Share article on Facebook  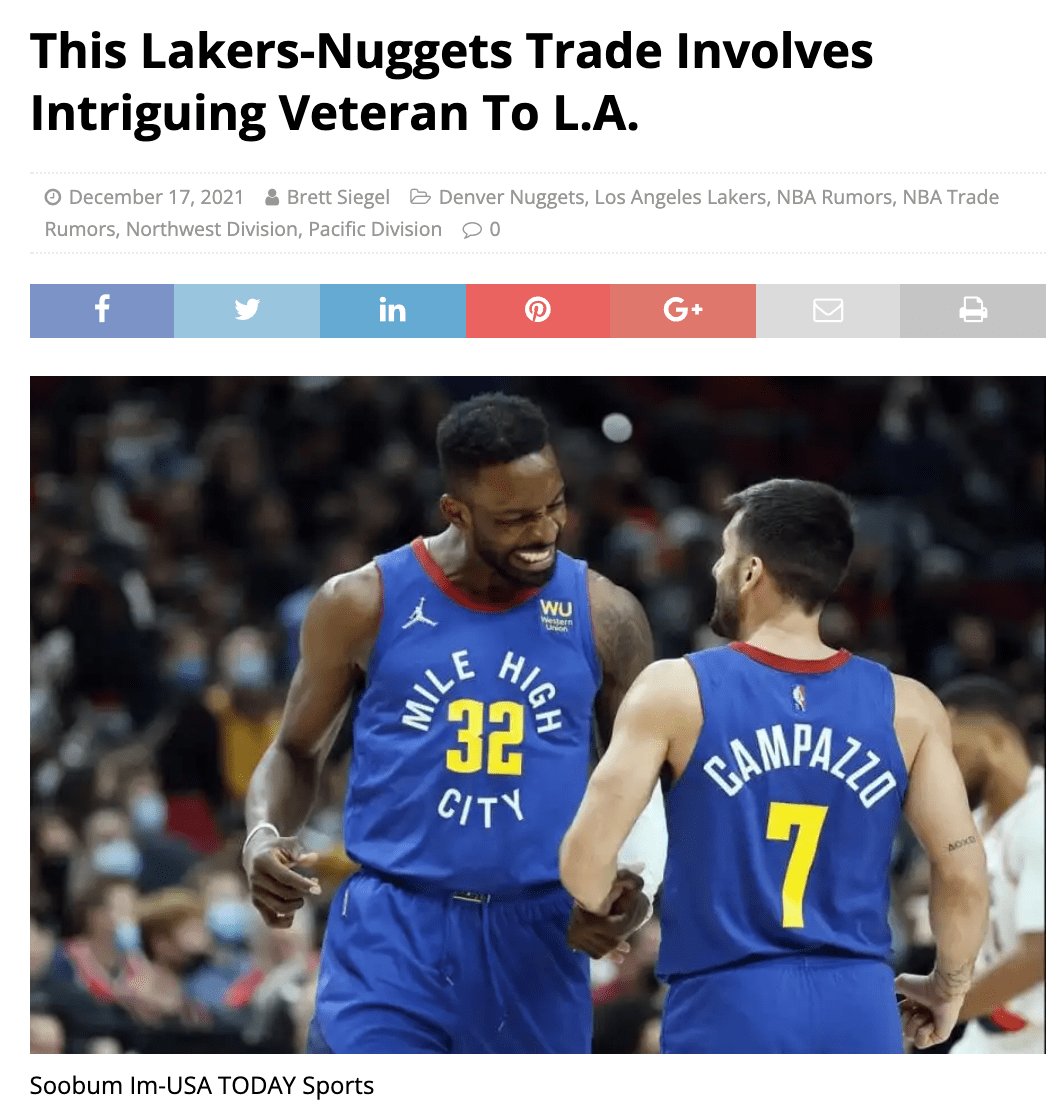pos(102,311)
